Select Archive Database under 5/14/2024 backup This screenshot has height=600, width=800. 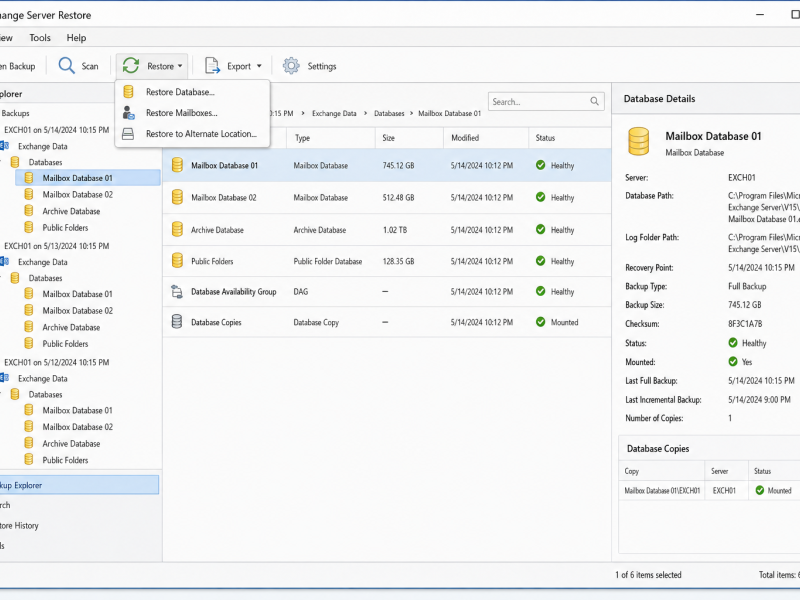[71, 211]
